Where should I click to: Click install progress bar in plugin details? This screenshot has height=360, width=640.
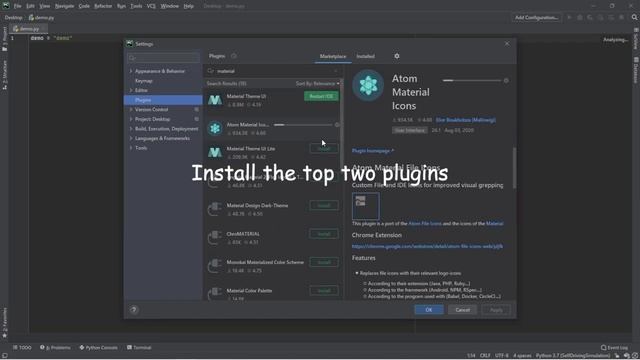[x=471, y=80]
